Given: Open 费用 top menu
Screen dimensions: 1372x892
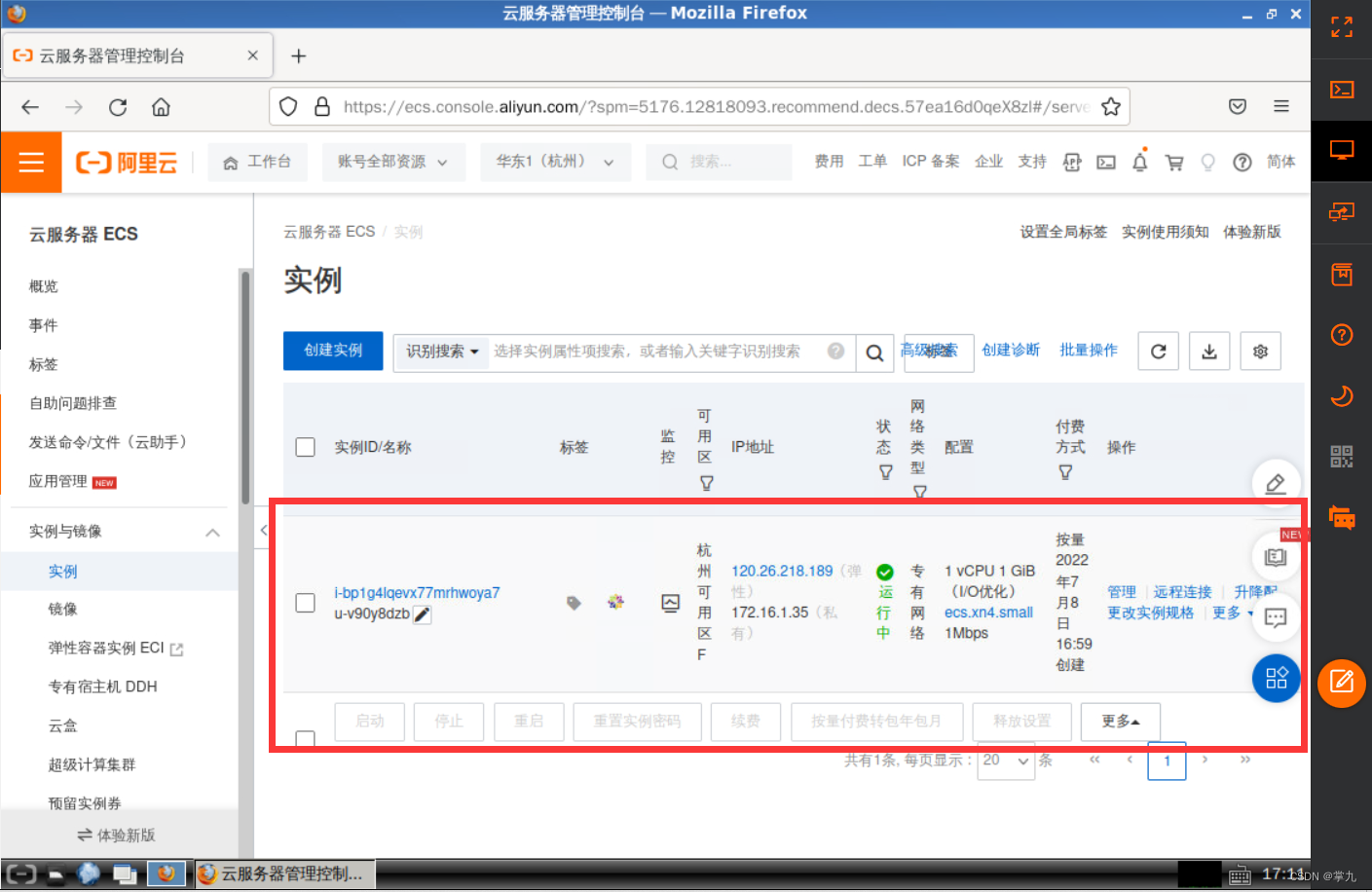Looking at the screenshot, I should click(x=830, y=162).
